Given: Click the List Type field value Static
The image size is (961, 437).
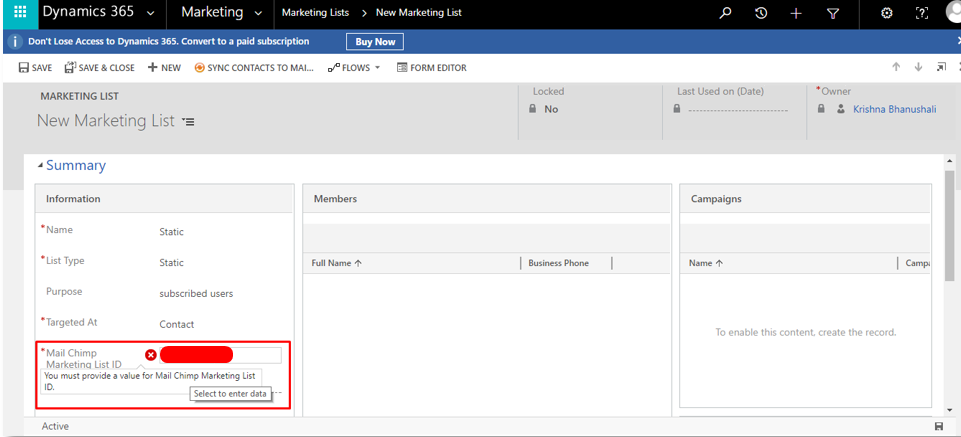Looking at the screenshot, I should pos(172,262).
